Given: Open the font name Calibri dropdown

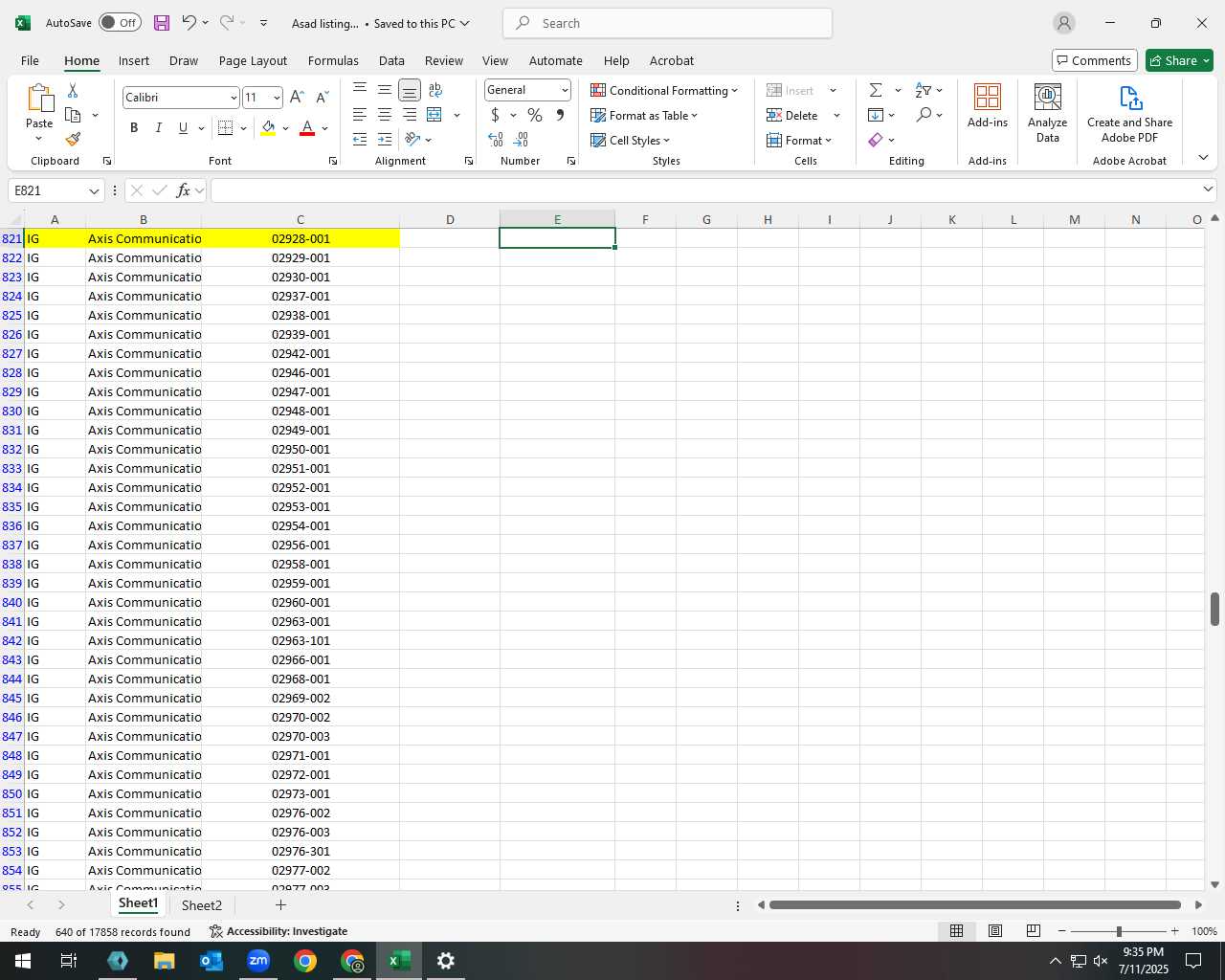Looking at the screenshot, I should pyautogui.click(x=233, y=98).
